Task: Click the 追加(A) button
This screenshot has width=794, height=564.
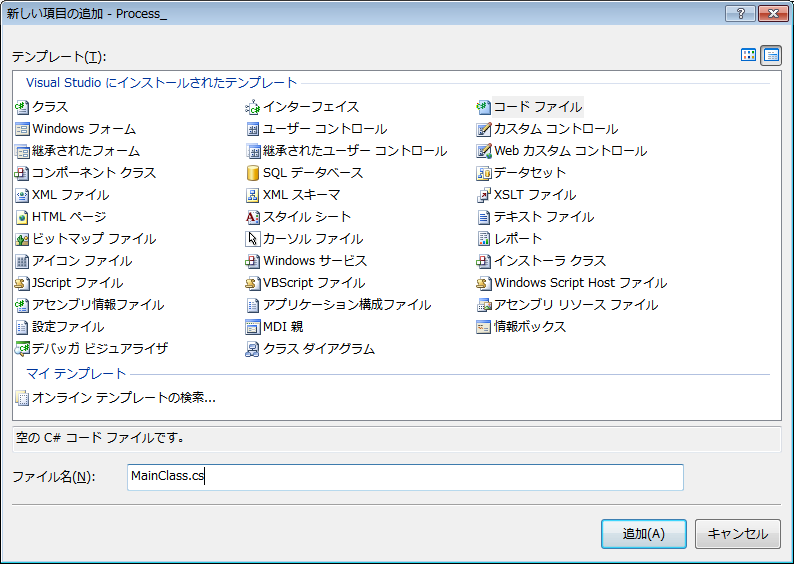Action: point(644,534)
